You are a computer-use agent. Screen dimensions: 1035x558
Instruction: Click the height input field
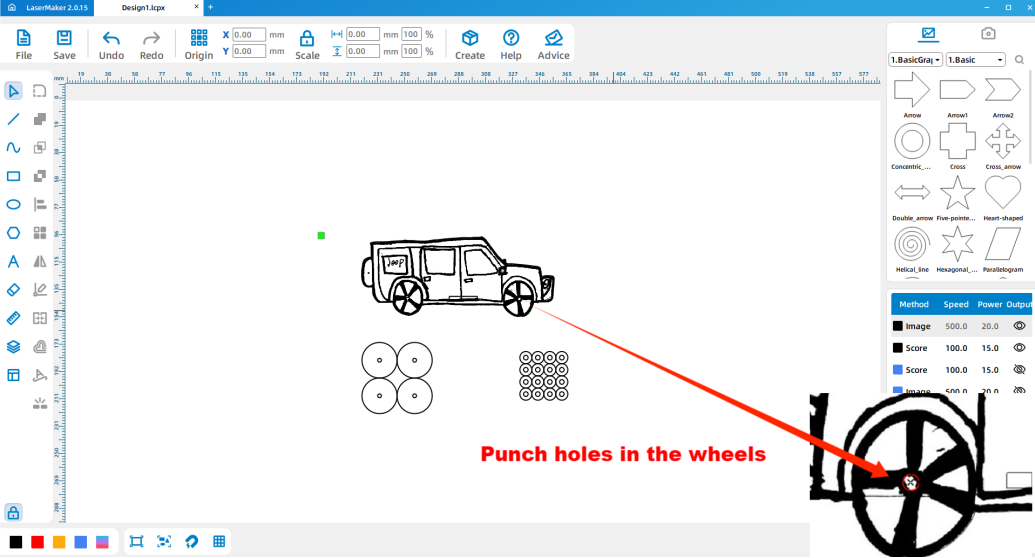pyautogui.click(x=363, y=51)
